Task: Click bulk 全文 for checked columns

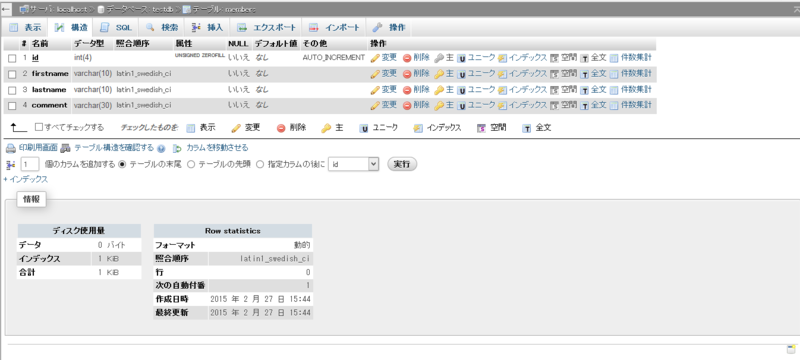Action: click(x=537, y=127)
